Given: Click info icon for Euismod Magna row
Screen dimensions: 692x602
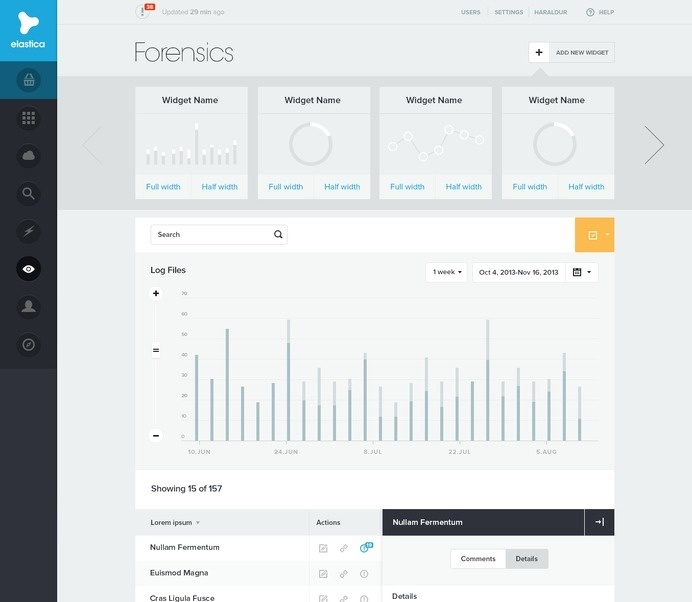Looking at the screenshot, I should (364, 574).
